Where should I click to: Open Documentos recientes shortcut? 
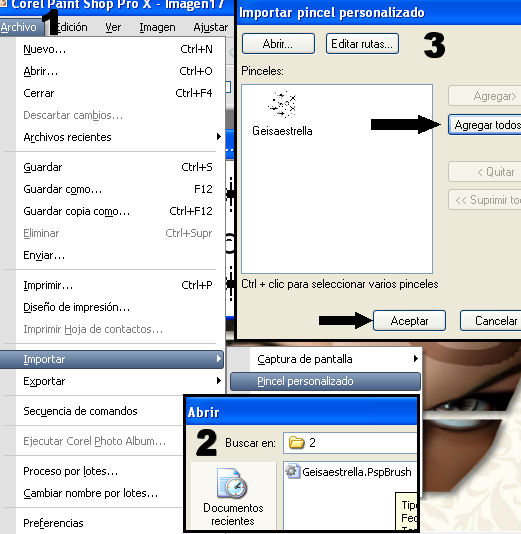233,497
